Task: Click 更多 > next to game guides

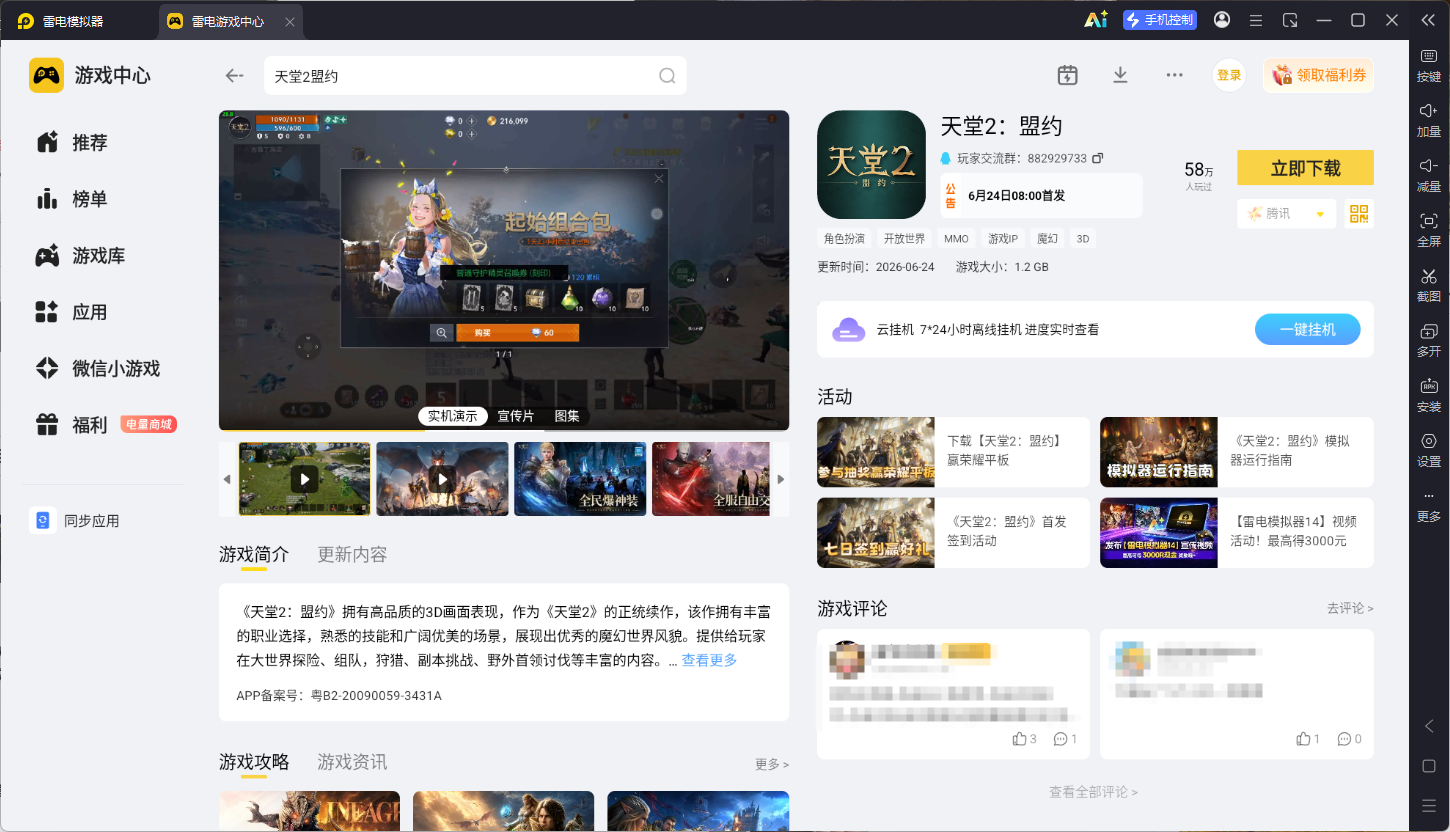Action: 771,764
